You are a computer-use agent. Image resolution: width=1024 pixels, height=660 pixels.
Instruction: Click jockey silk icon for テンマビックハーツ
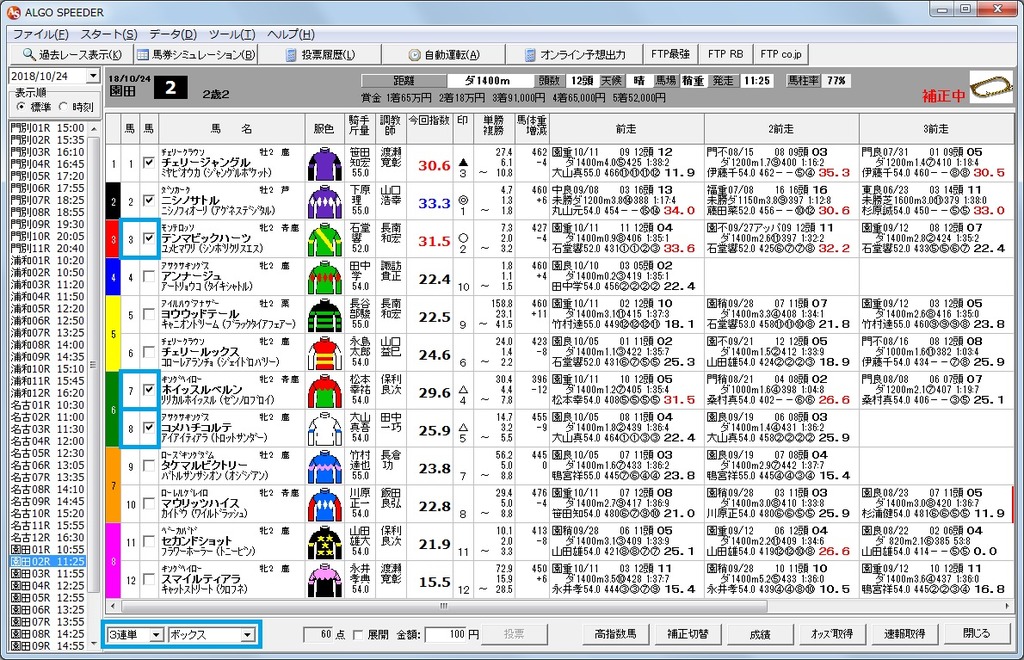click(325, 240)
